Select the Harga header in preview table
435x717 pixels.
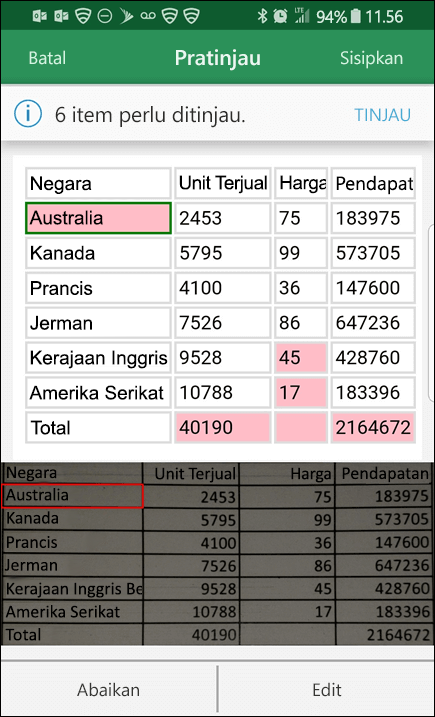(301, 183)
